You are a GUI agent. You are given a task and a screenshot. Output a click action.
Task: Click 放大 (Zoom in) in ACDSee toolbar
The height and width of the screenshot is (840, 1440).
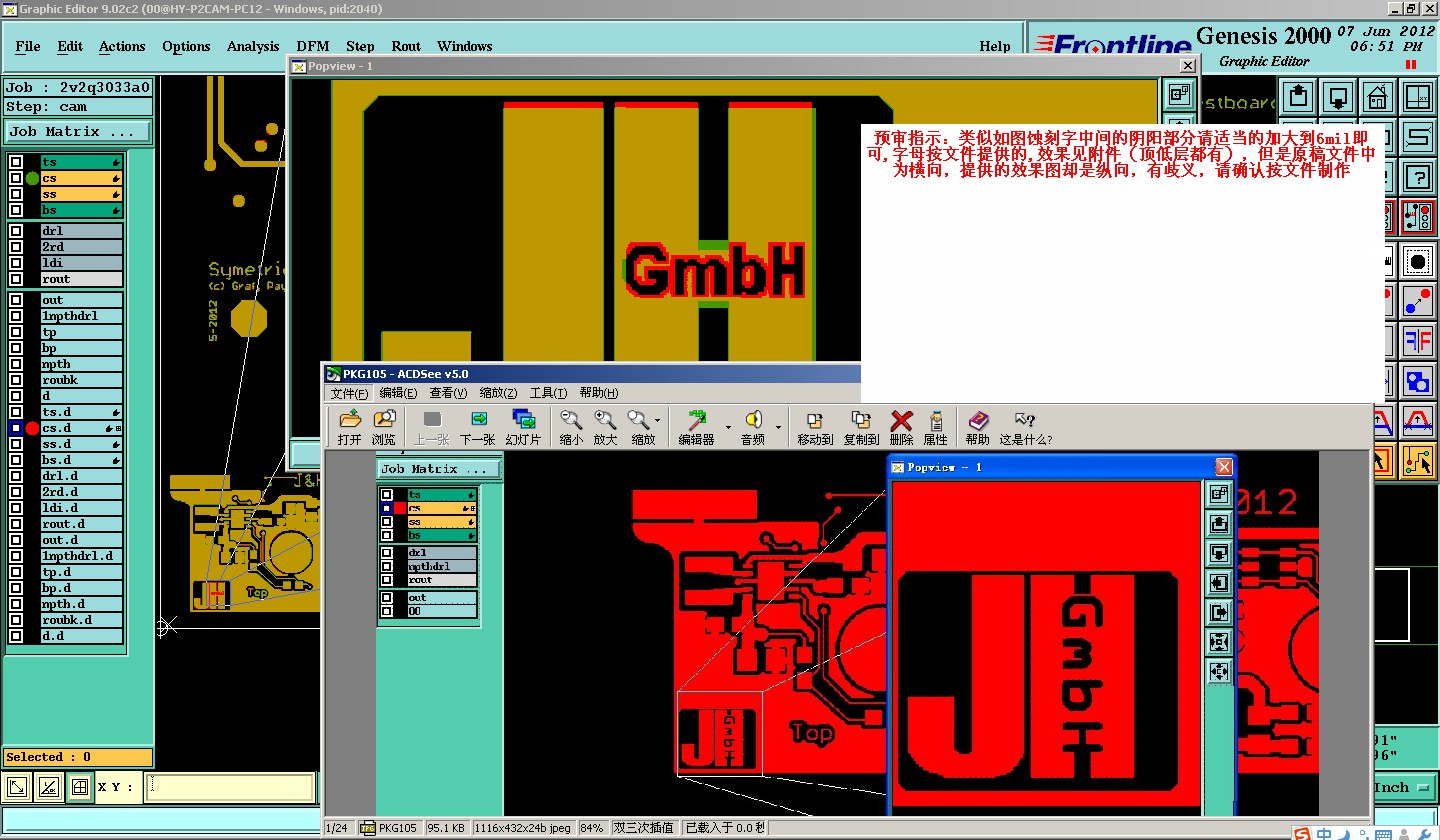pos(605,427)
